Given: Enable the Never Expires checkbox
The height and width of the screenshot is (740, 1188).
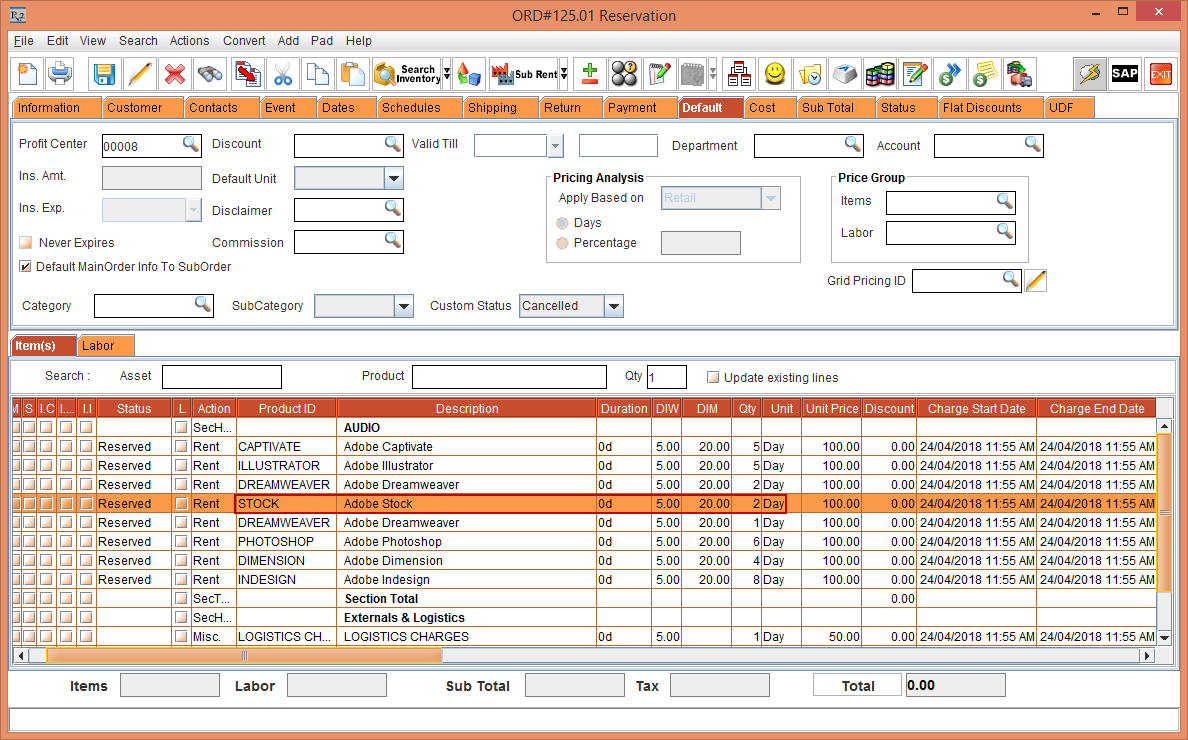Looking at the screenshot, I should [26, 243].
